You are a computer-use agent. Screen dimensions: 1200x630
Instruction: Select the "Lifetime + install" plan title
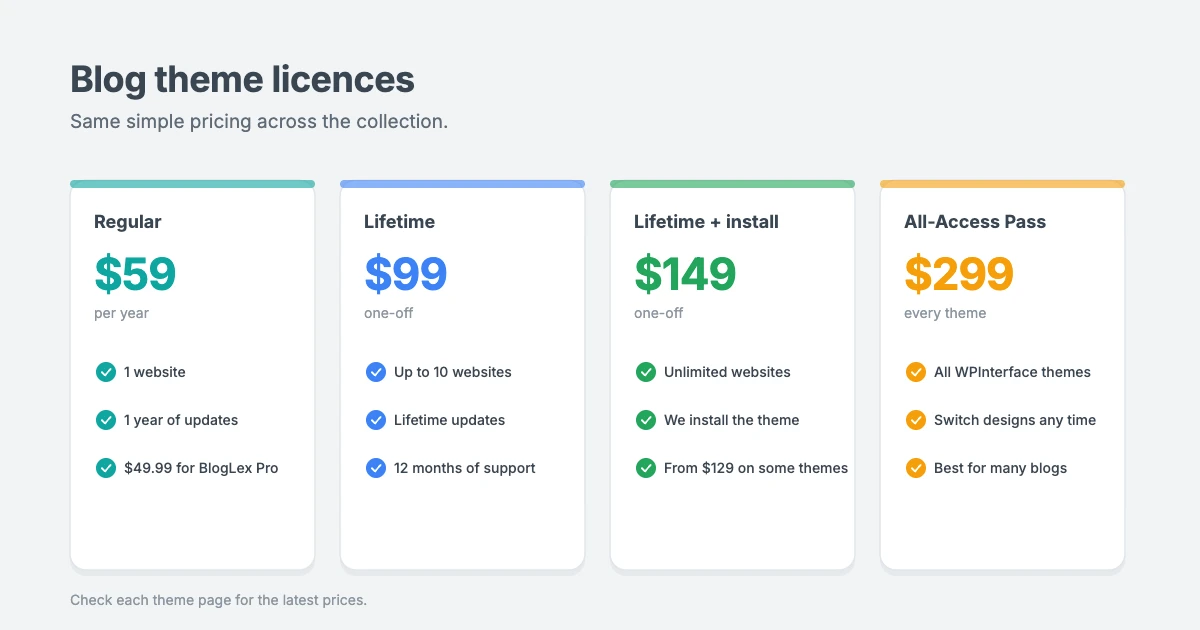pos(706,222)
